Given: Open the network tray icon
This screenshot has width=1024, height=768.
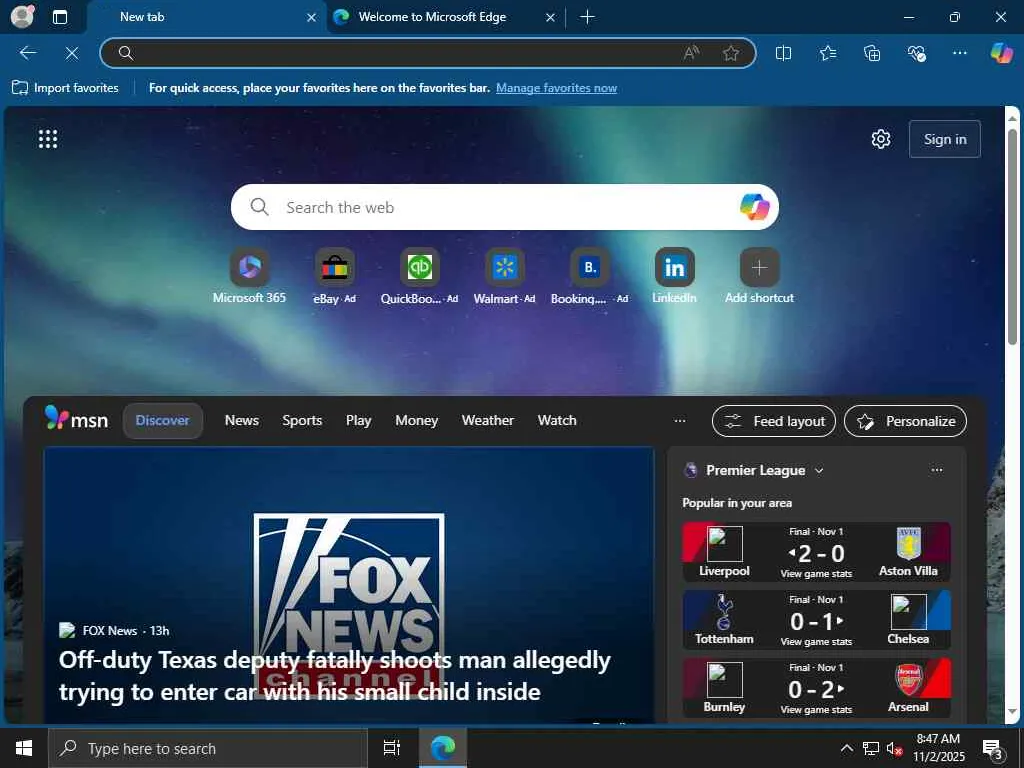Looking at the screenshot, I should tap(871, 748).
